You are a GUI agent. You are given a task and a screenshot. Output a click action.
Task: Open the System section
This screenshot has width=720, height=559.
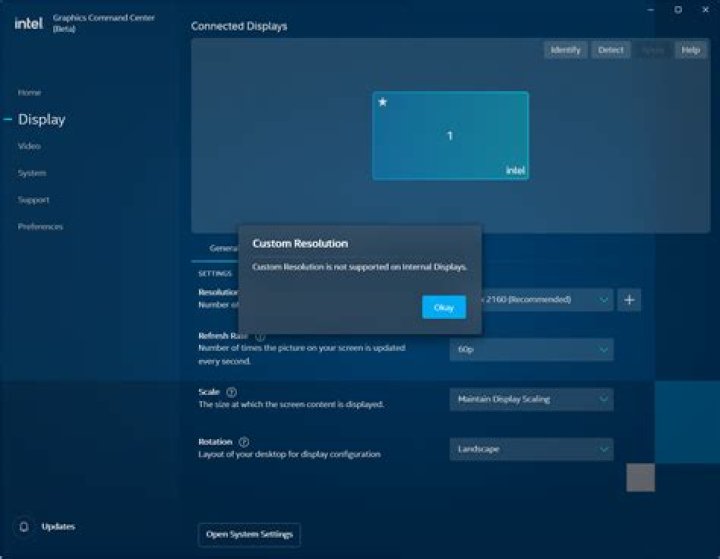32,173
